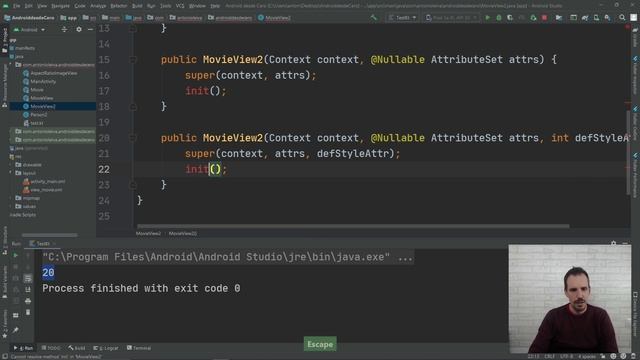Click the layout icon in Run panel sidebar
The height and width of the screenshot is (360, 640).
click(x=16, y=315)
